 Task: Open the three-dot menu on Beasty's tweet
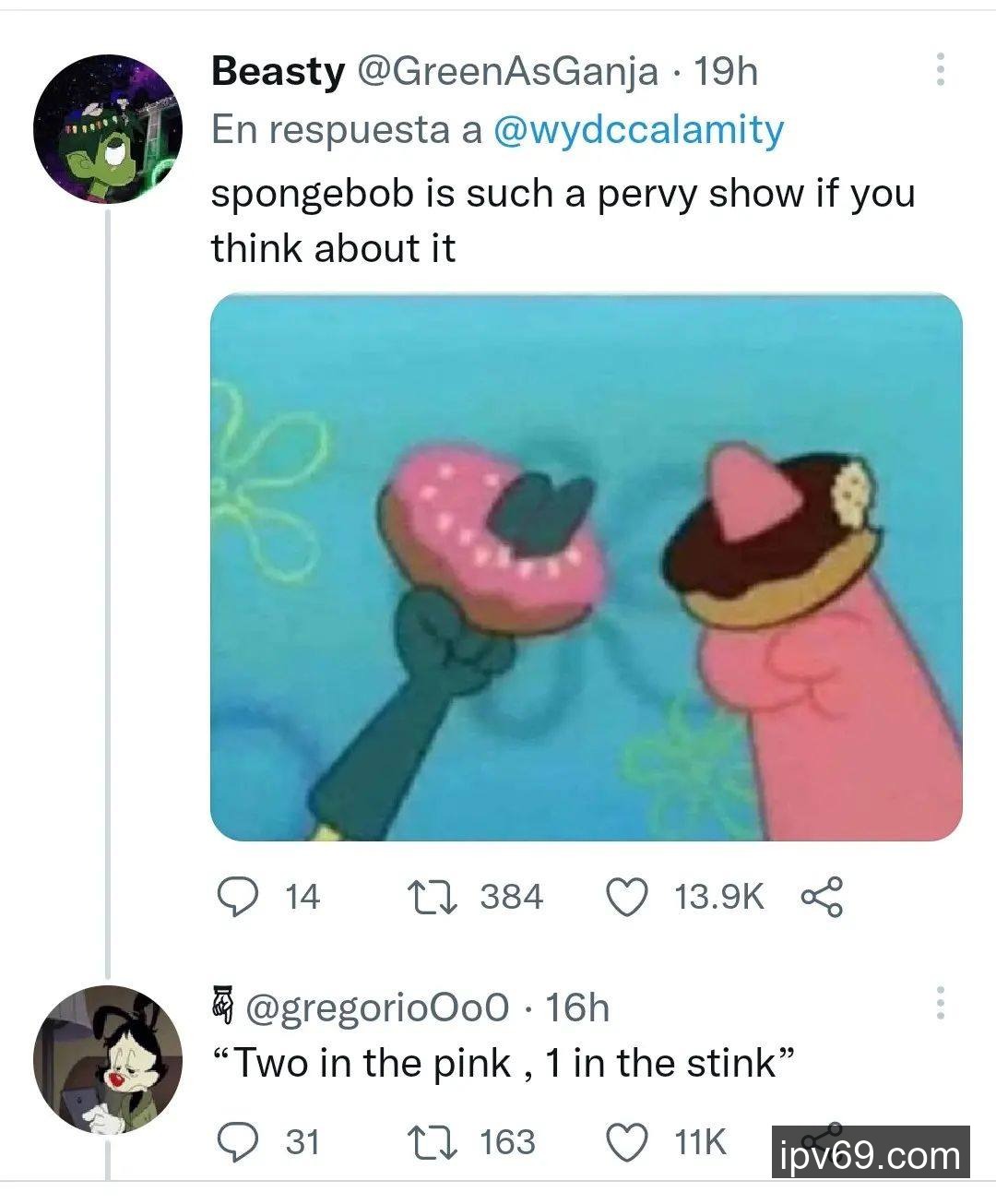click(x=940, y=70)
